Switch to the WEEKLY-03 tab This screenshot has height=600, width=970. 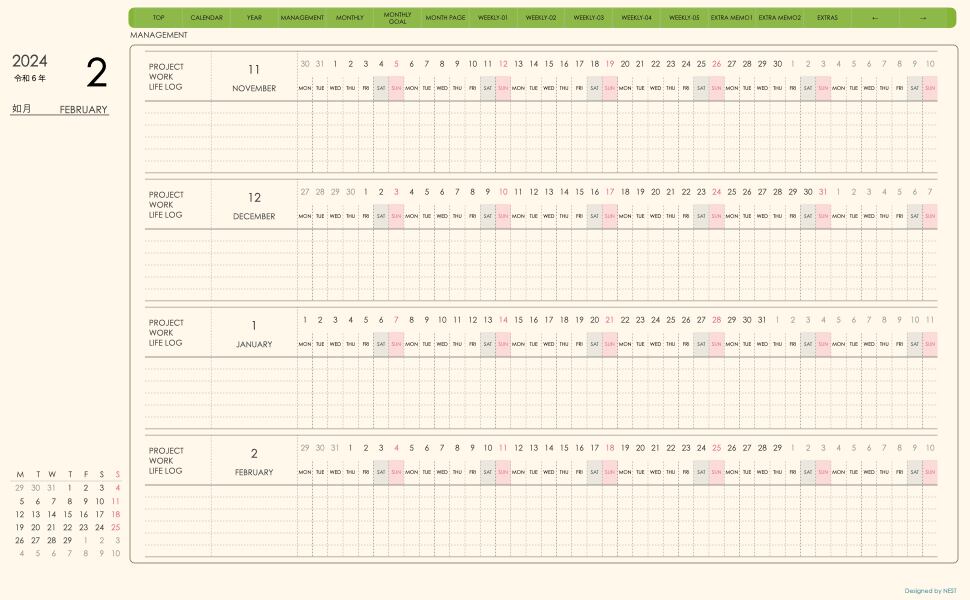point(588,18)
